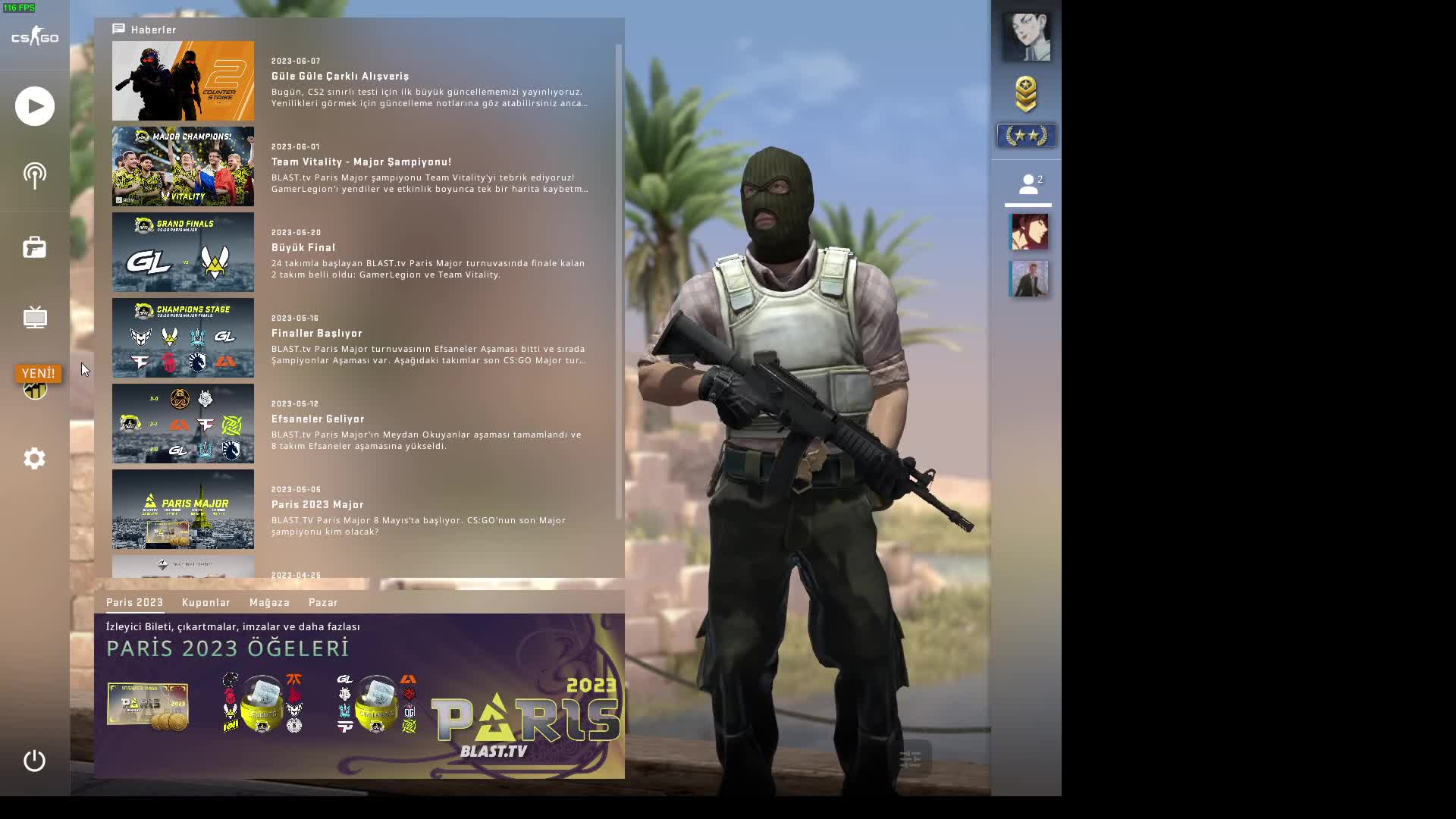Open the Watch TV icon
The height and width of the screenshot is (819, 1456).
(35, 318)
